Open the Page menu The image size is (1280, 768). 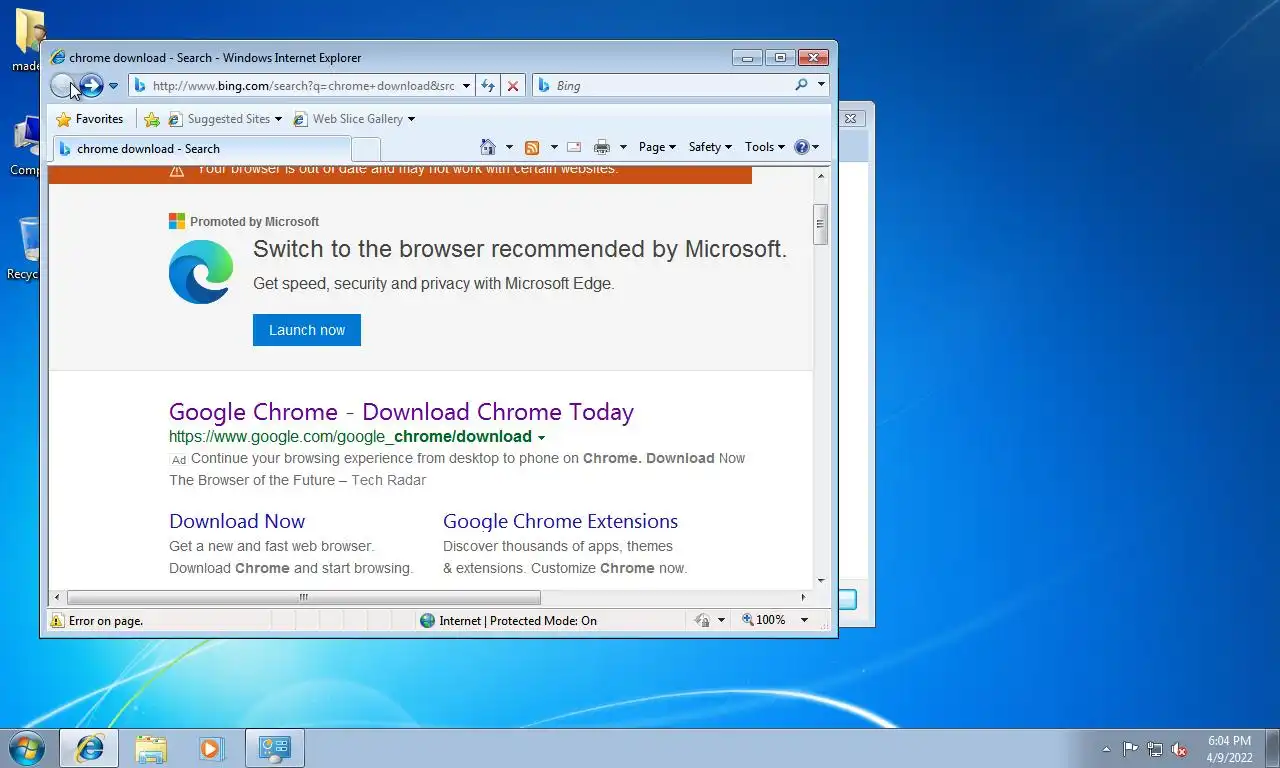point(657,147)
